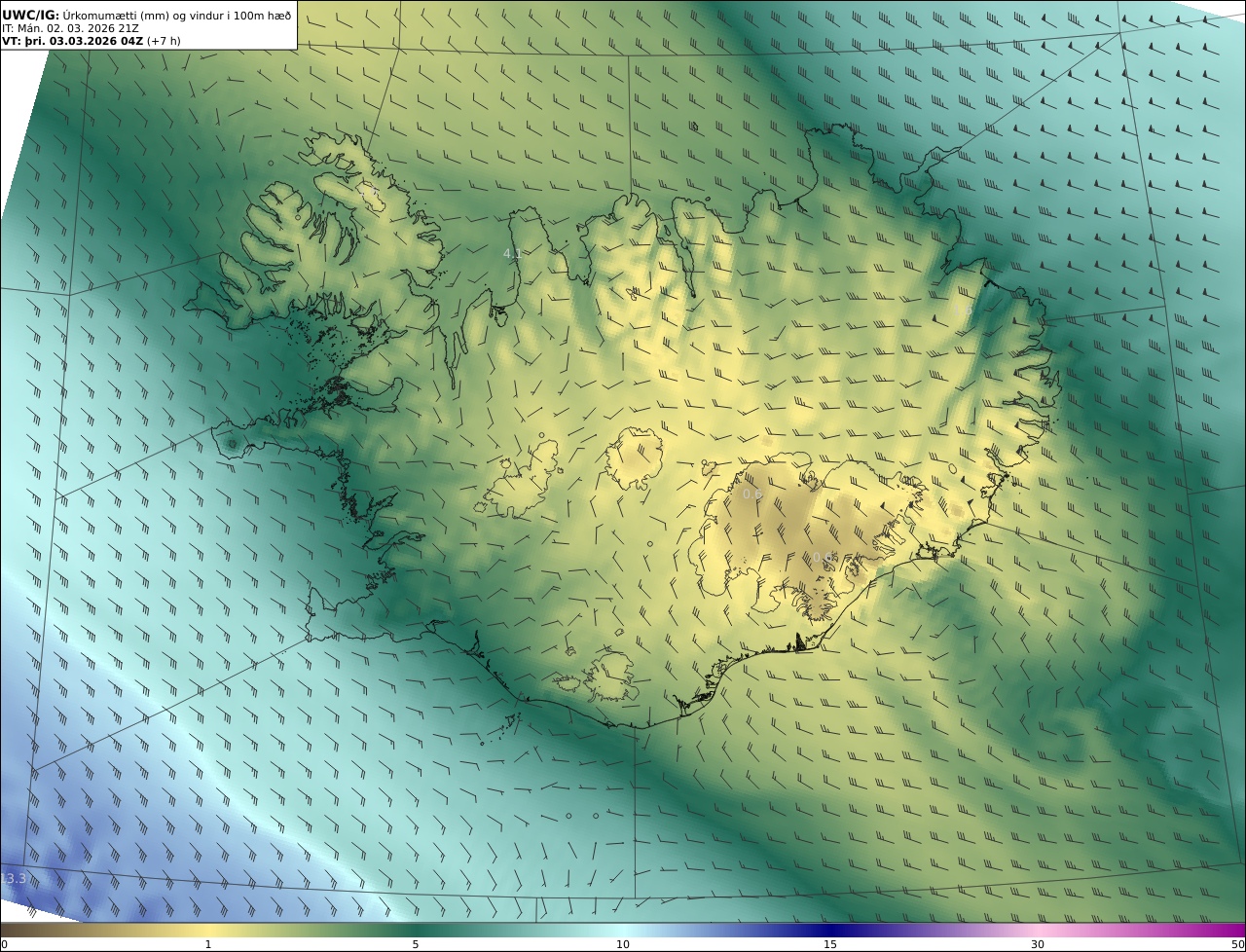This screenshot has height=952, width=1246.
Task: Click the 1.6 value label in East Iceland
Action: [x=963, y=311]
